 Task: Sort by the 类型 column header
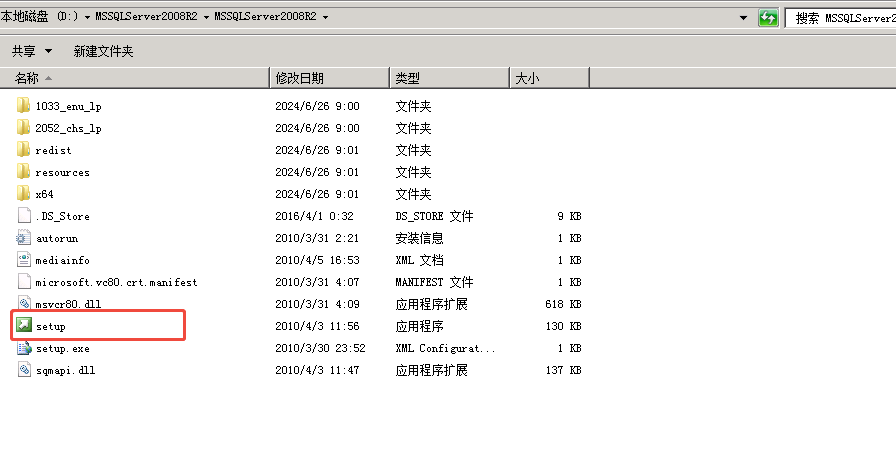click(x=449, y=78)
